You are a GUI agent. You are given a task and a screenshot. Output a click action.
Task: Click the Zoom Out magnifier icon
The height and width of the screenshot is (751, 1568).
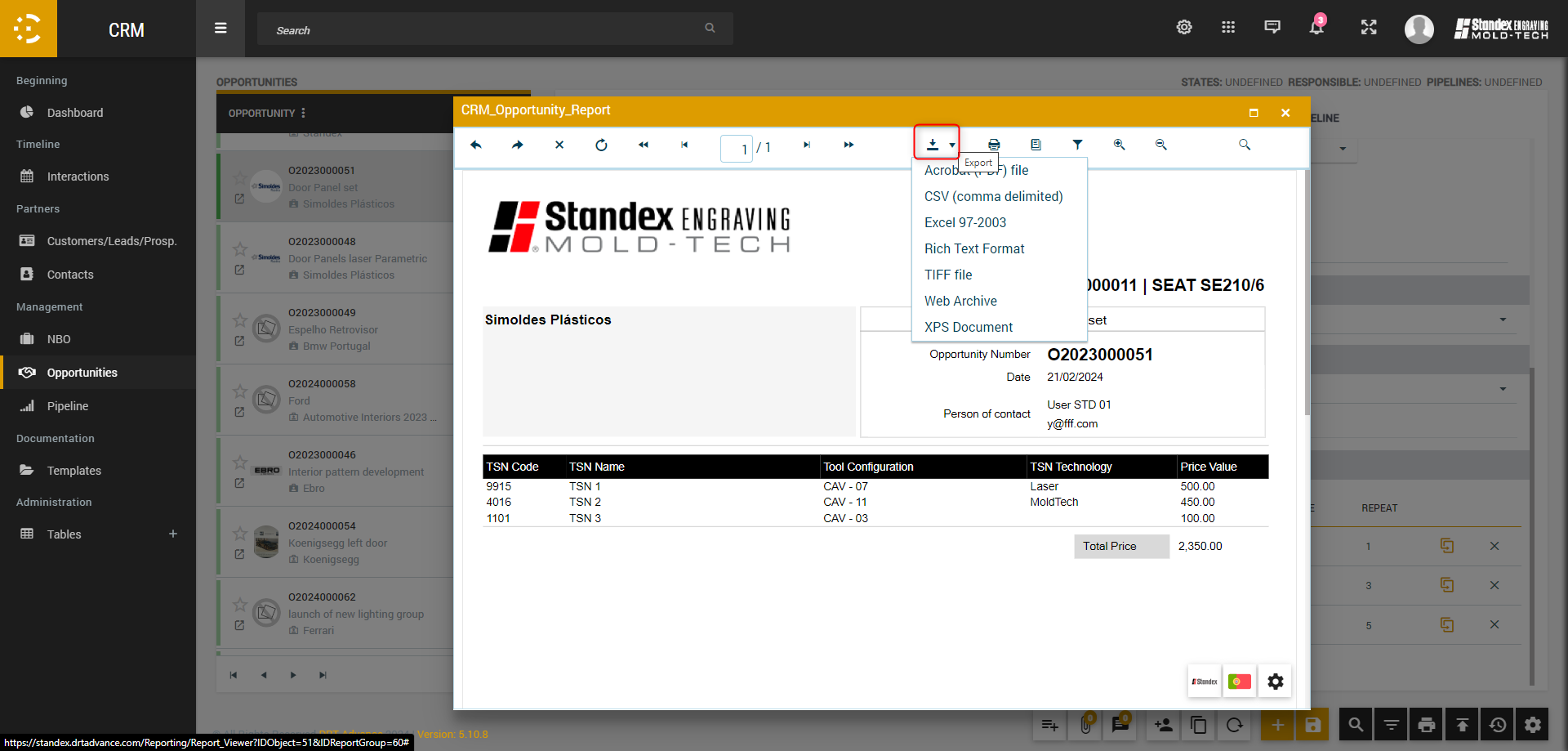tap(1160, 145)
